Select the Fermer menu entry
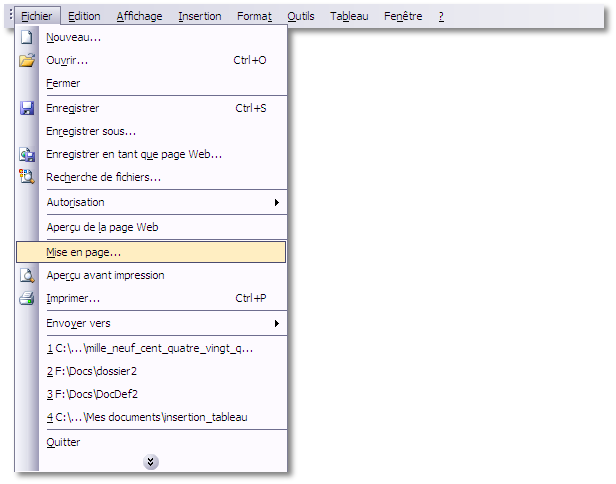Screen dimensions: 616x484 pyautogui.click(x=151, y=83)
